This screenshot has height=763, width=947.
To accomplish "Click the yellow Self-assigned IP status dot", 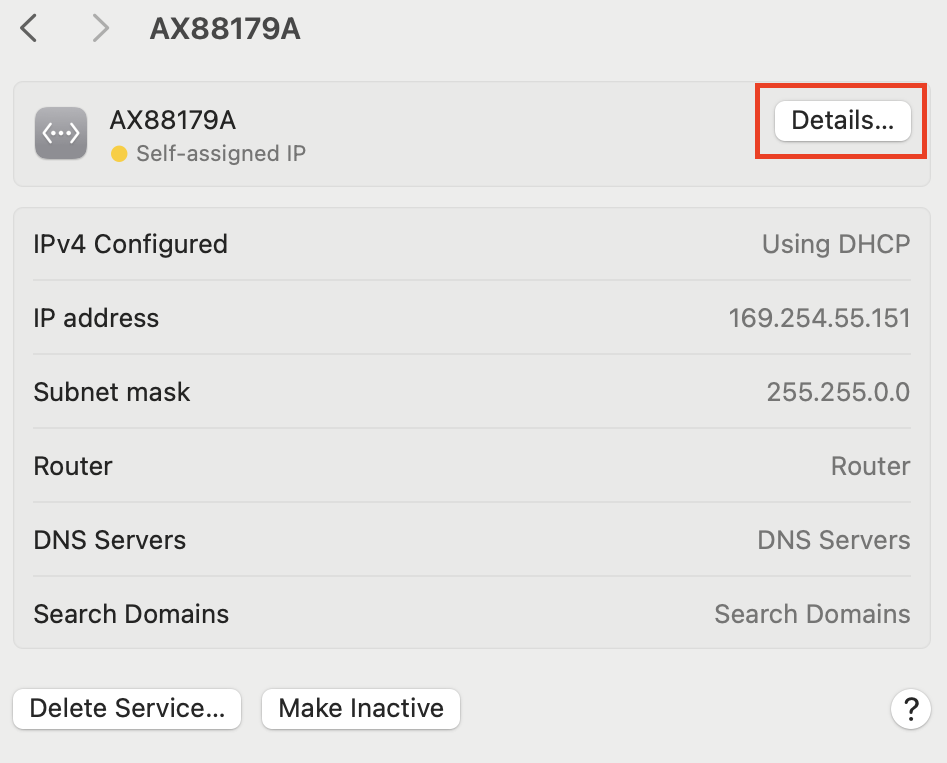I will [x=119, y=154].
